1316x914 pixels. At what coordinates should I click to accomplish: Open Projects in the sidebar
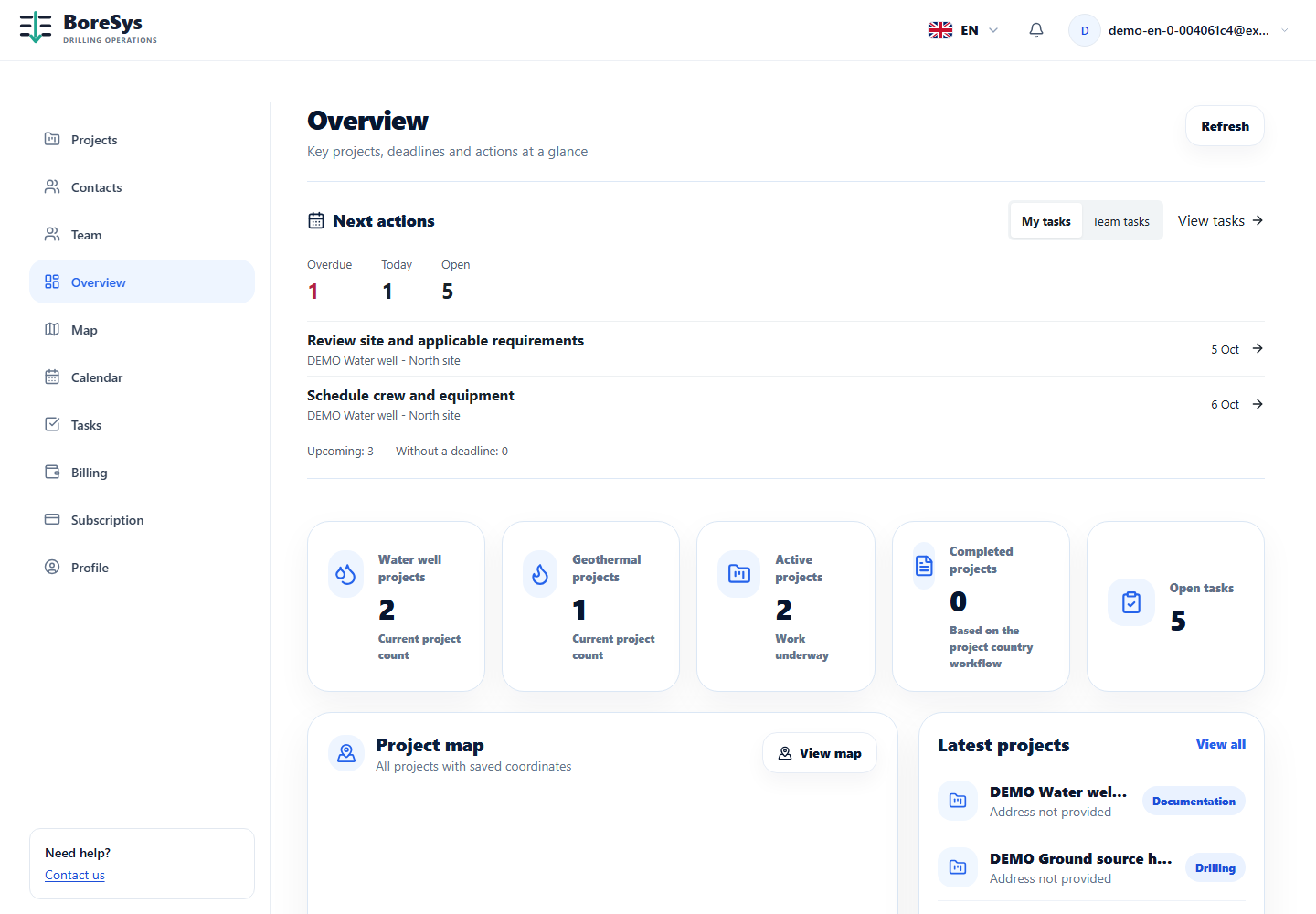(x=142, y=139)
